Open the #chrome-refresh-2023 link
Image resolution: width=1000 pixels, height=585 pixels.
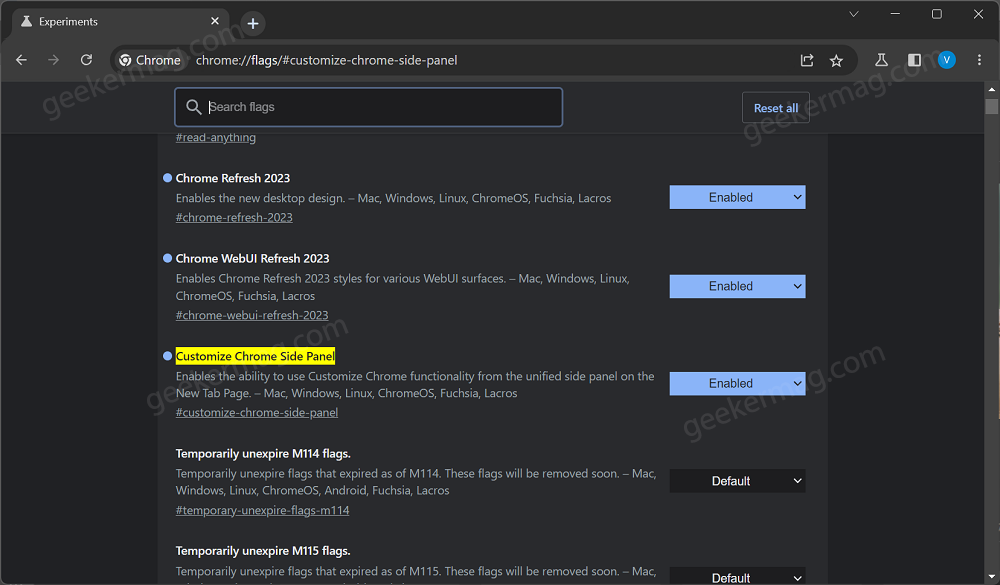234,218
